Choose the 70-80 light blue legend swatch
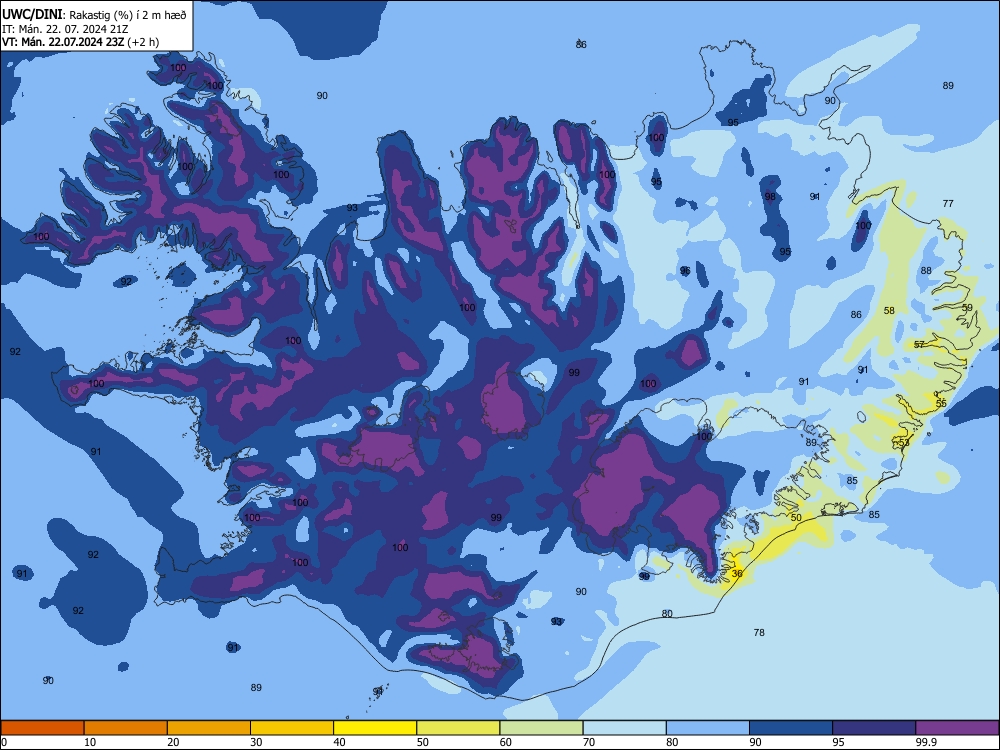The image size is (1000, 750). pyautogui.click(x=624, y=728)
